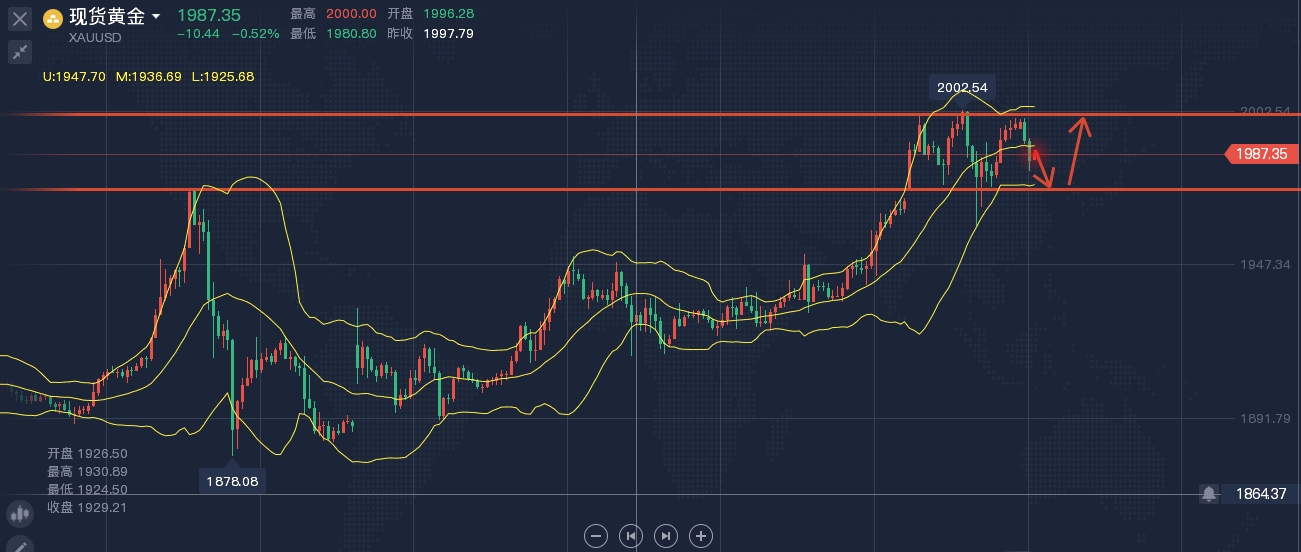Viewport: 1301px width, 552px height.
Task: Click the collapse fullscreen arrows icon
Action: pos(20,52)
